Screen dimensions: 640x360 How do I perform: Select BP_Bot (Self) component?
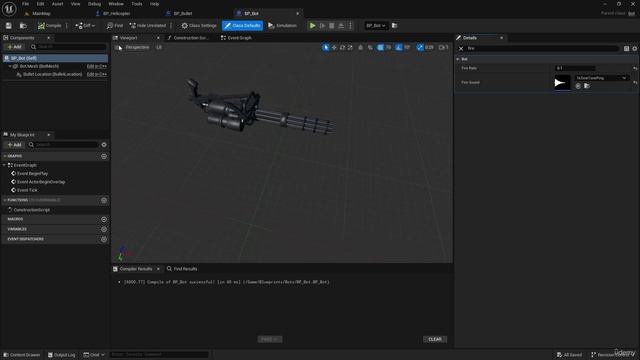(x=55, y=58)
